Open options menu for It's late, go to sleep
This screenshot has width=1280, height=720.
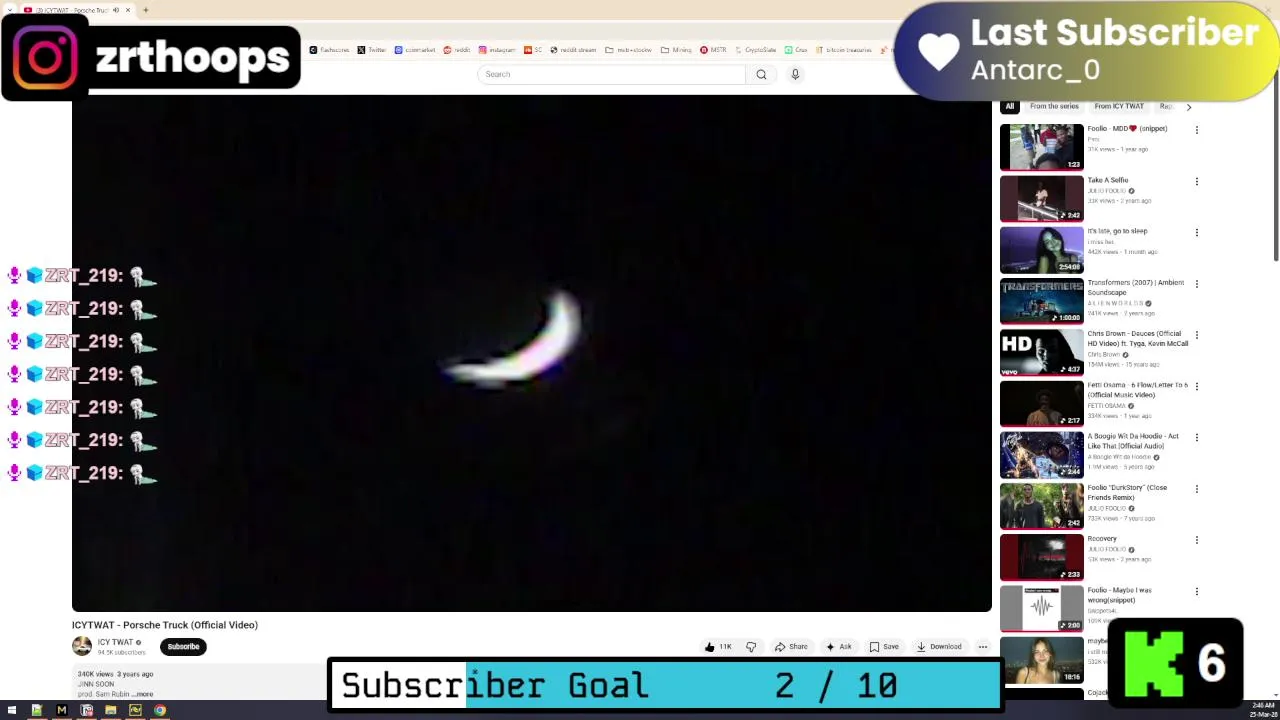click(1196, 232)
